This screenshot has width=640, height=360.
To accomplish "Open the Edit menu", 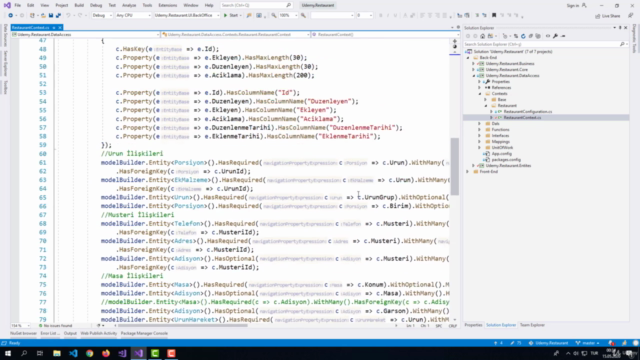I will pos(31,5).
